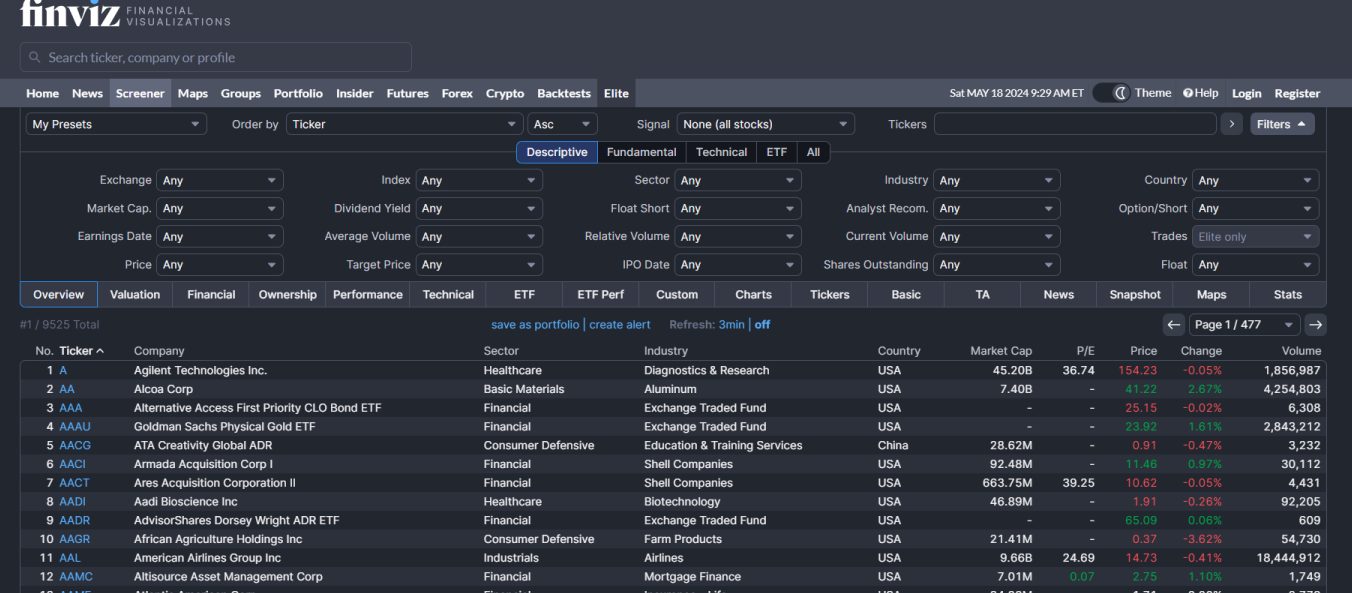Image resolution: width=1352 pixels, height=593 pixels.
Task: Open the Sector filter dropdown
Action: tap(738, 180)
